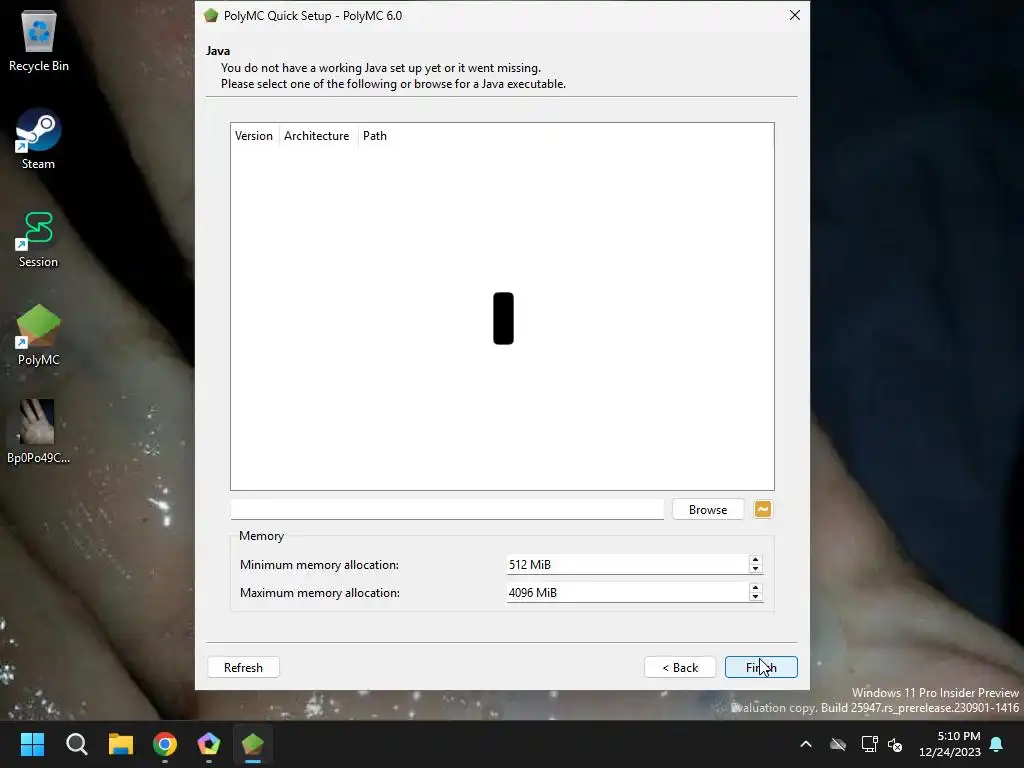Switch to PolyMC in the taskbar
The height and width of the screenshot is (768, 1024).
click(x=253, y=744)
